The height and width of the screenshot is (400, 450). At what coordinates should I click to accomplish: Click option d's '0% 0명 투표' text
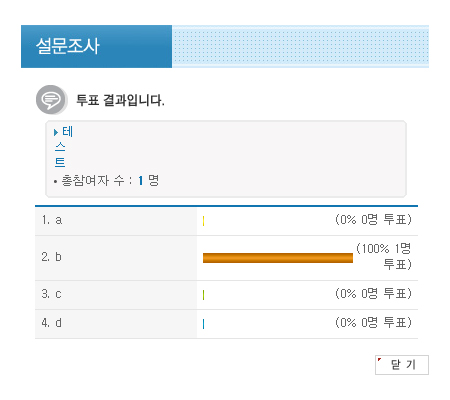(373, 323)
